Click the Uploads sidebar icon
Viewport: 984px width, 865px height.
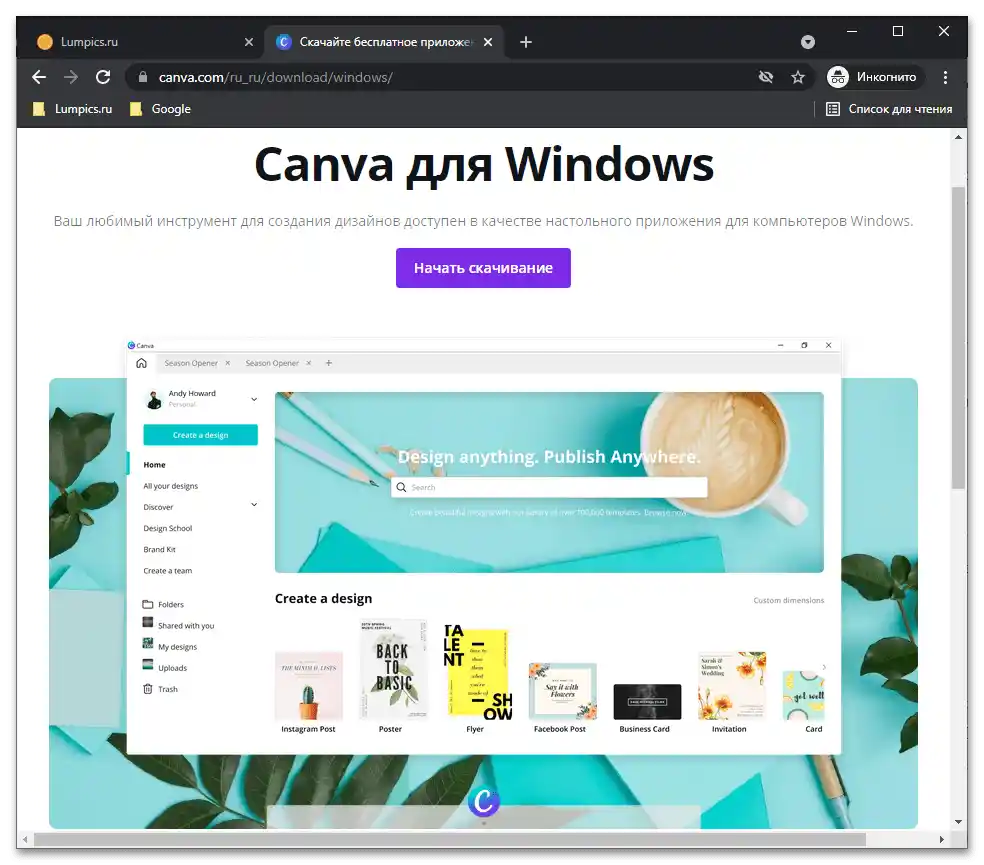[147, 665]
